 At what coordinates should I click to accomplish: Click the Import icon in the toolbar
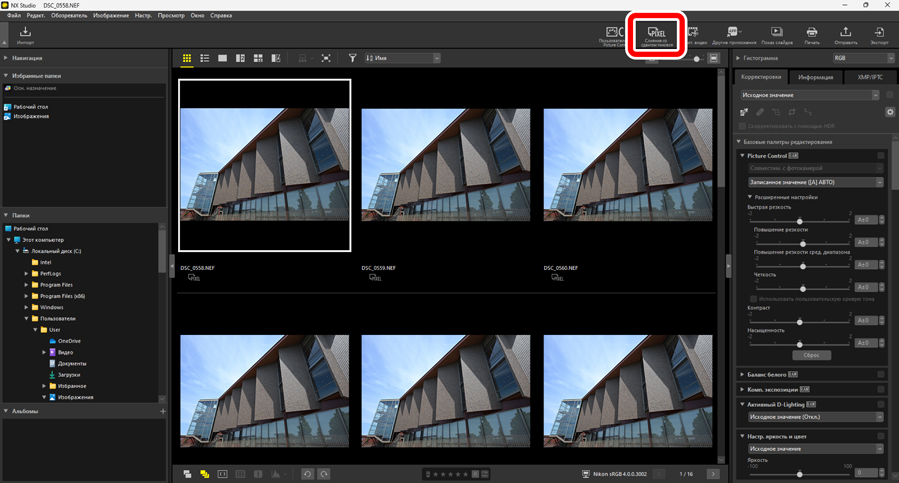[x=25, y=35]
